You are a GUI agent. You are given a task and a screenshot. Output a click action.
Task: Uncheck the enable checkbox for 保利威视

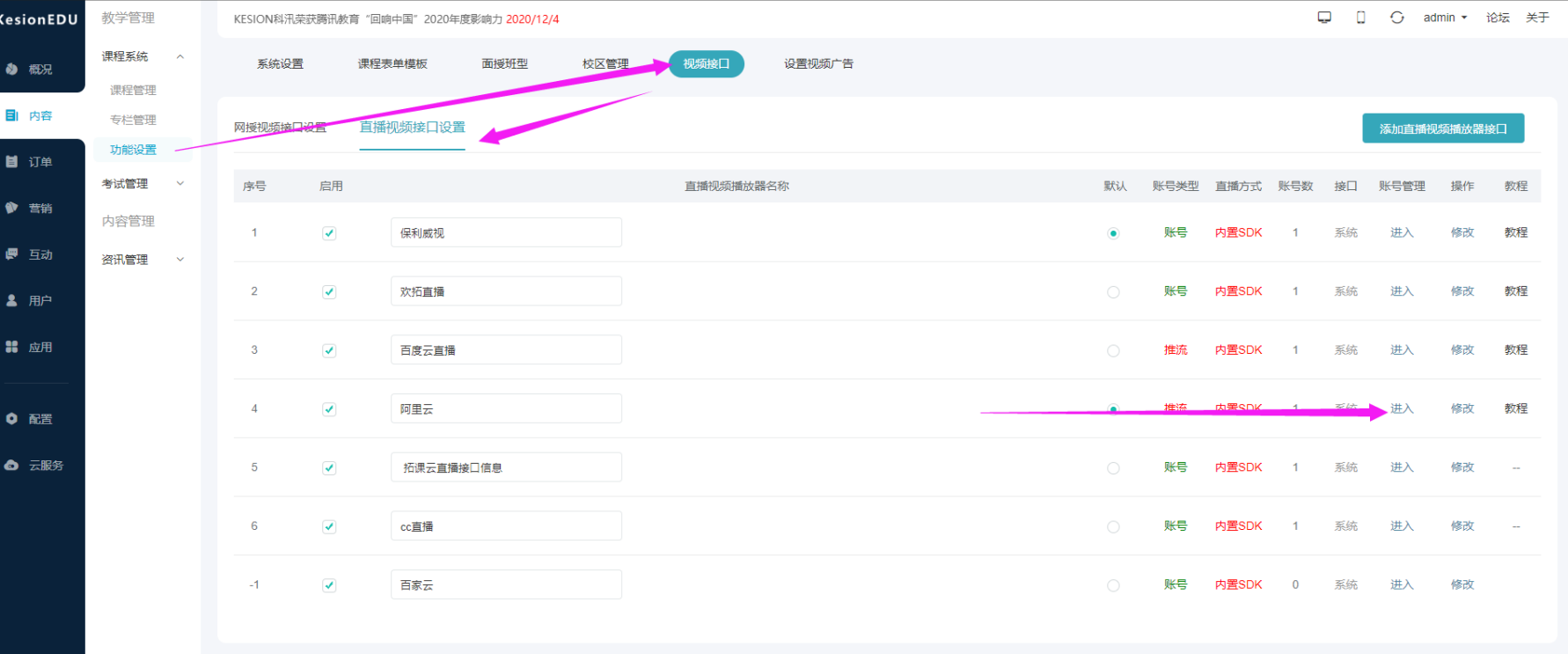(329, 233)
